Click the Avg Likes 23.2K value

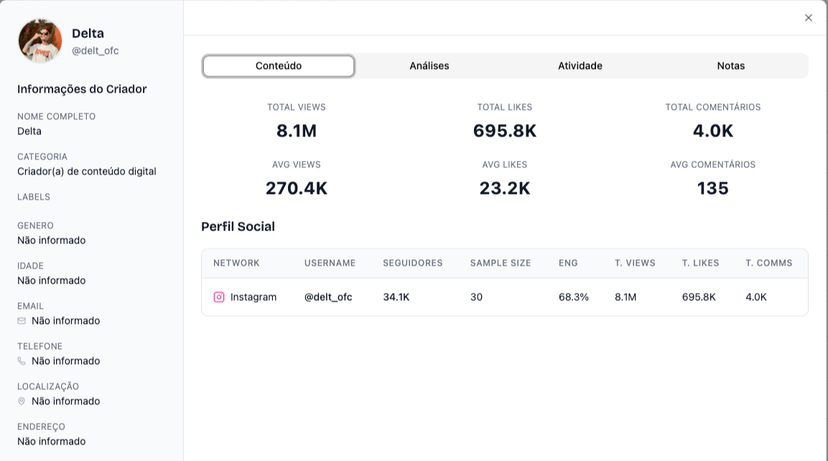click(504, 188)
